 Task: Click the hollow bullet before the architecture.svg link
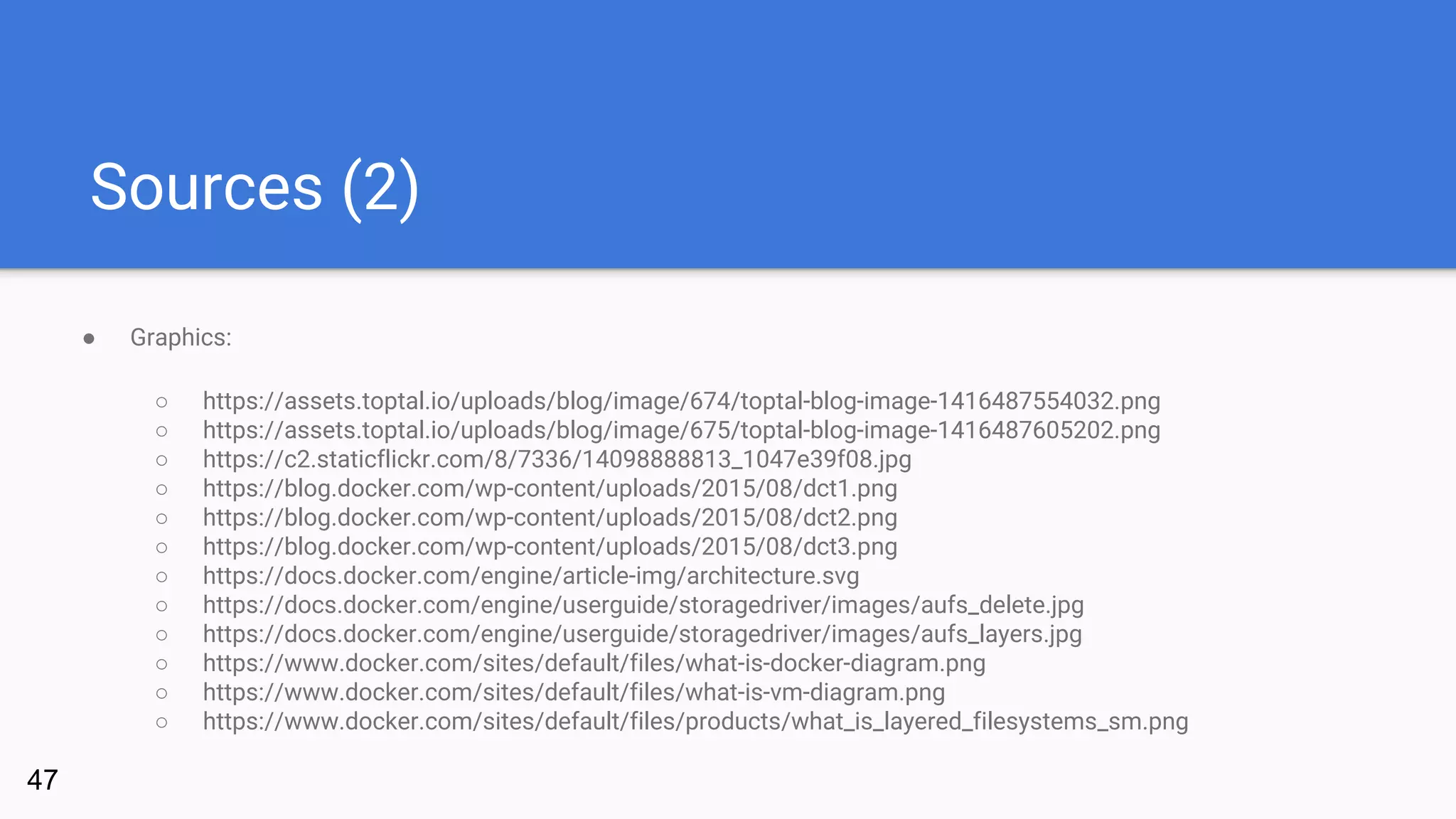pyautogui.click(x=161, y=577)
